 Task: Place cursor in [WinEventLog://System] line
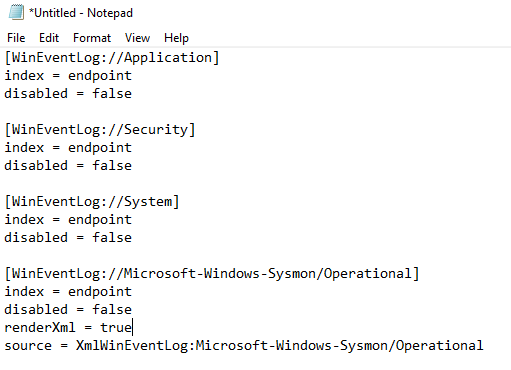[92, 202]
